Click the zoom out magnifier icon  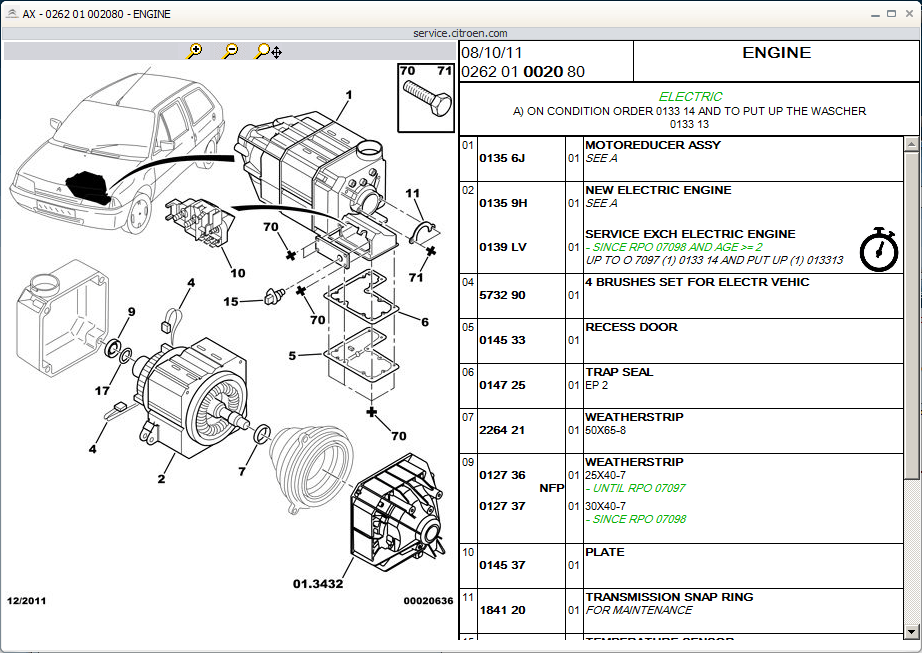click(231, 51)
